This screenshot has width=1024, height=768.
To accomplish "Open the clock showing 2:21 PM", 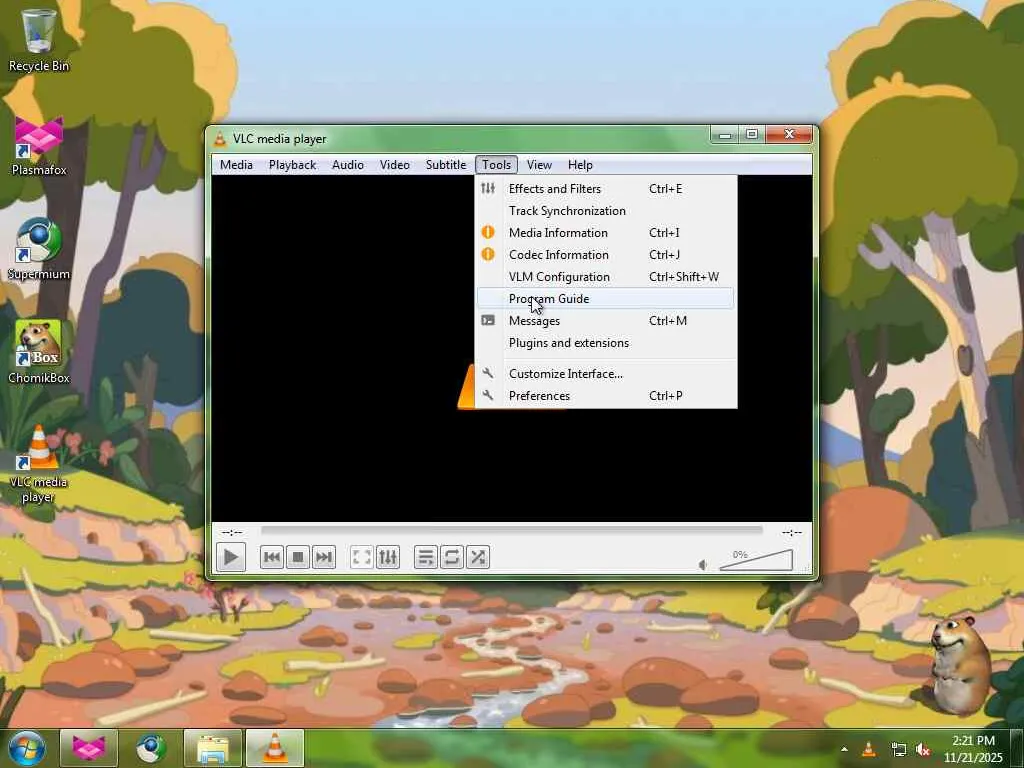I will pyautogui.click(x=973, y=749).
